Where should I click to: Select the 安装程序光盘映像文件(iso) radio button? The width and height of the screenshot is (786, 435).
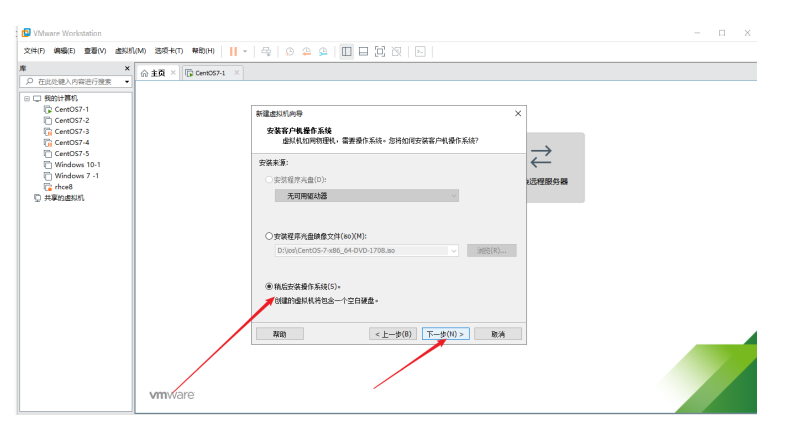(x=269, y=236)
